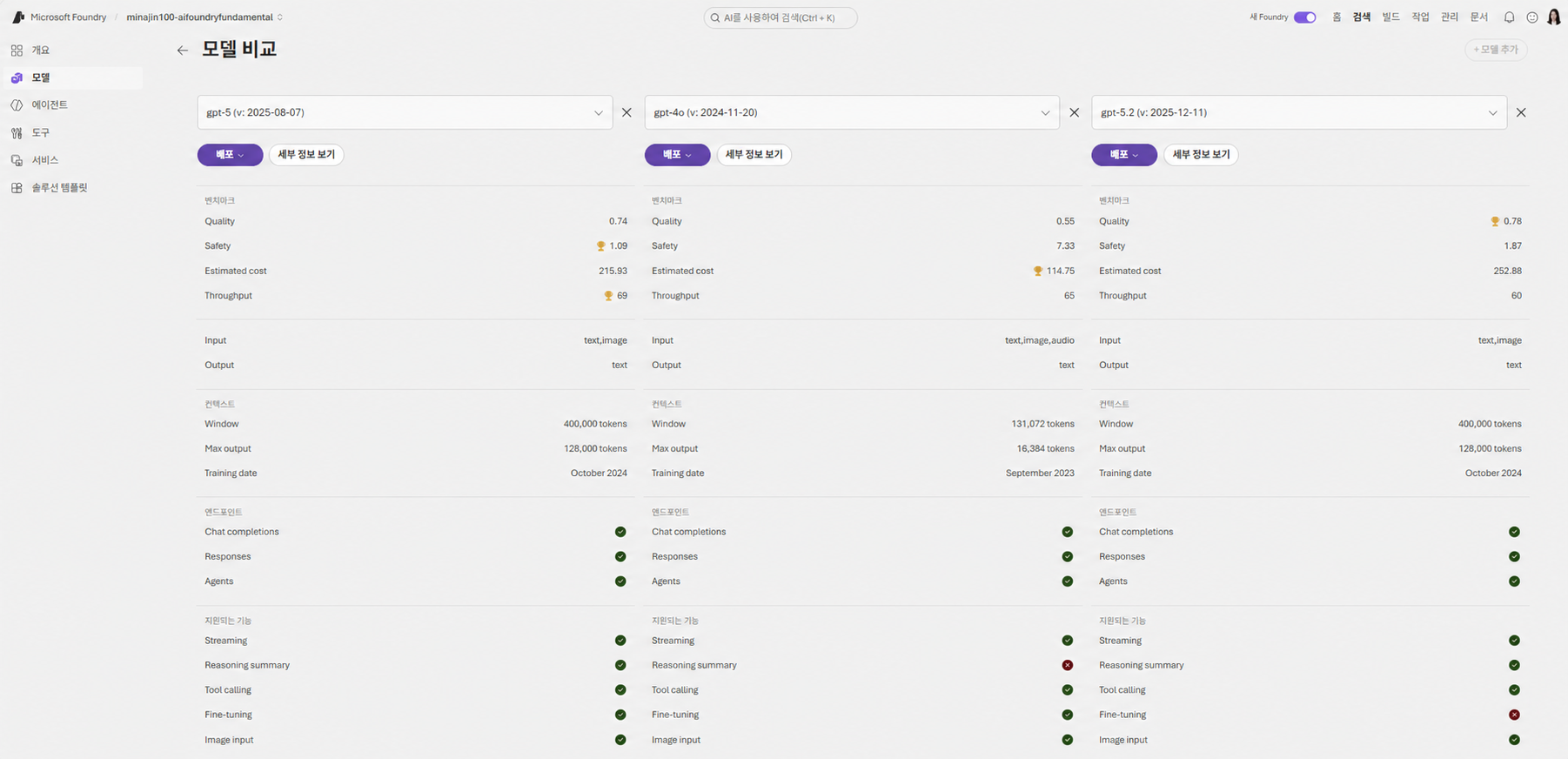
Task: Click the gpt-5.2 Safety value 1.87
Action: [x=1512, y=246]
